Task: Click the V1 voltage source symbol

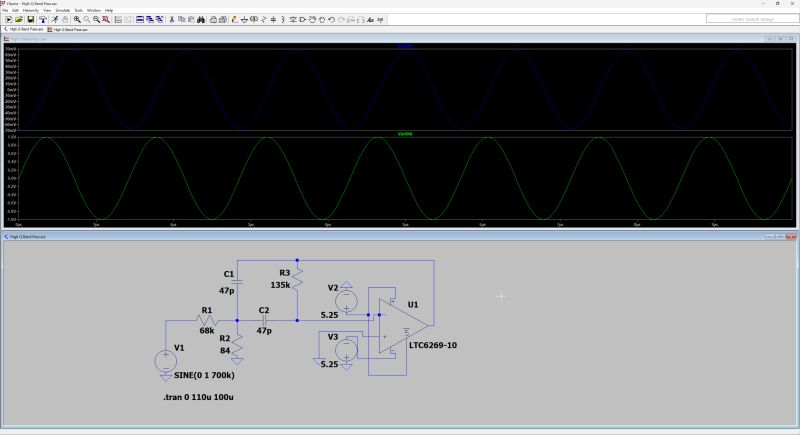Action: [166, 361]
